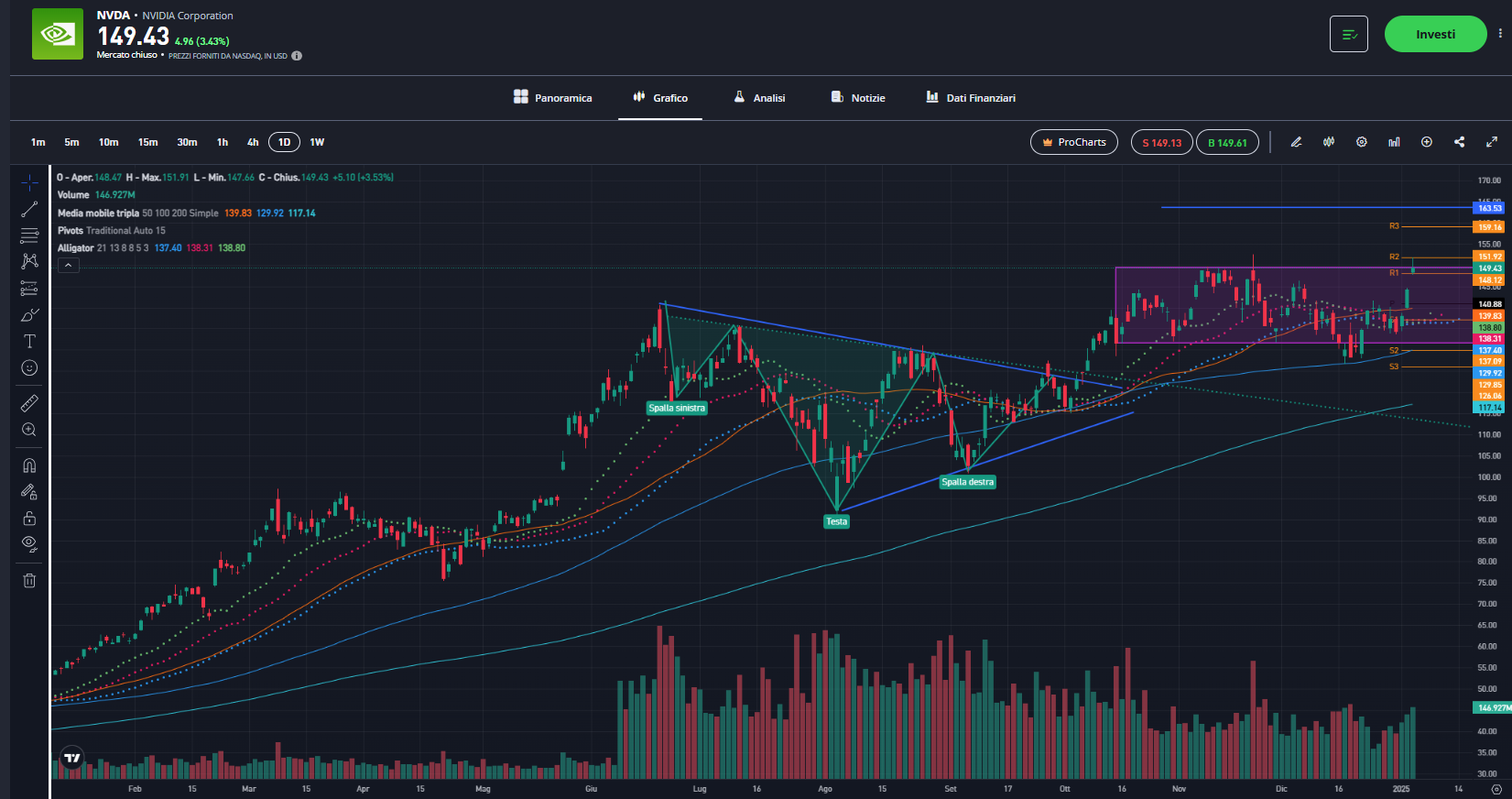The width and height of the screenshot is (1512, 799).
Task: Remove drawings with the trash icon
Action: pos(29,580)
